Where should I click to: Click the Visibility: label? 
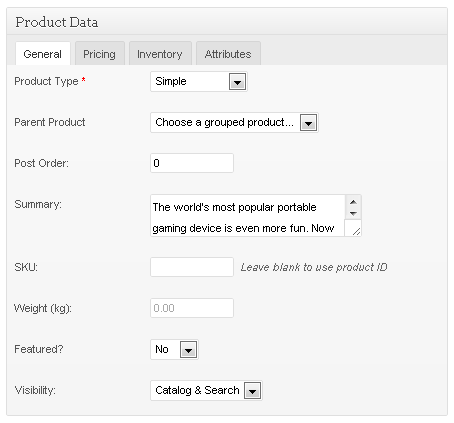[35, 390]
